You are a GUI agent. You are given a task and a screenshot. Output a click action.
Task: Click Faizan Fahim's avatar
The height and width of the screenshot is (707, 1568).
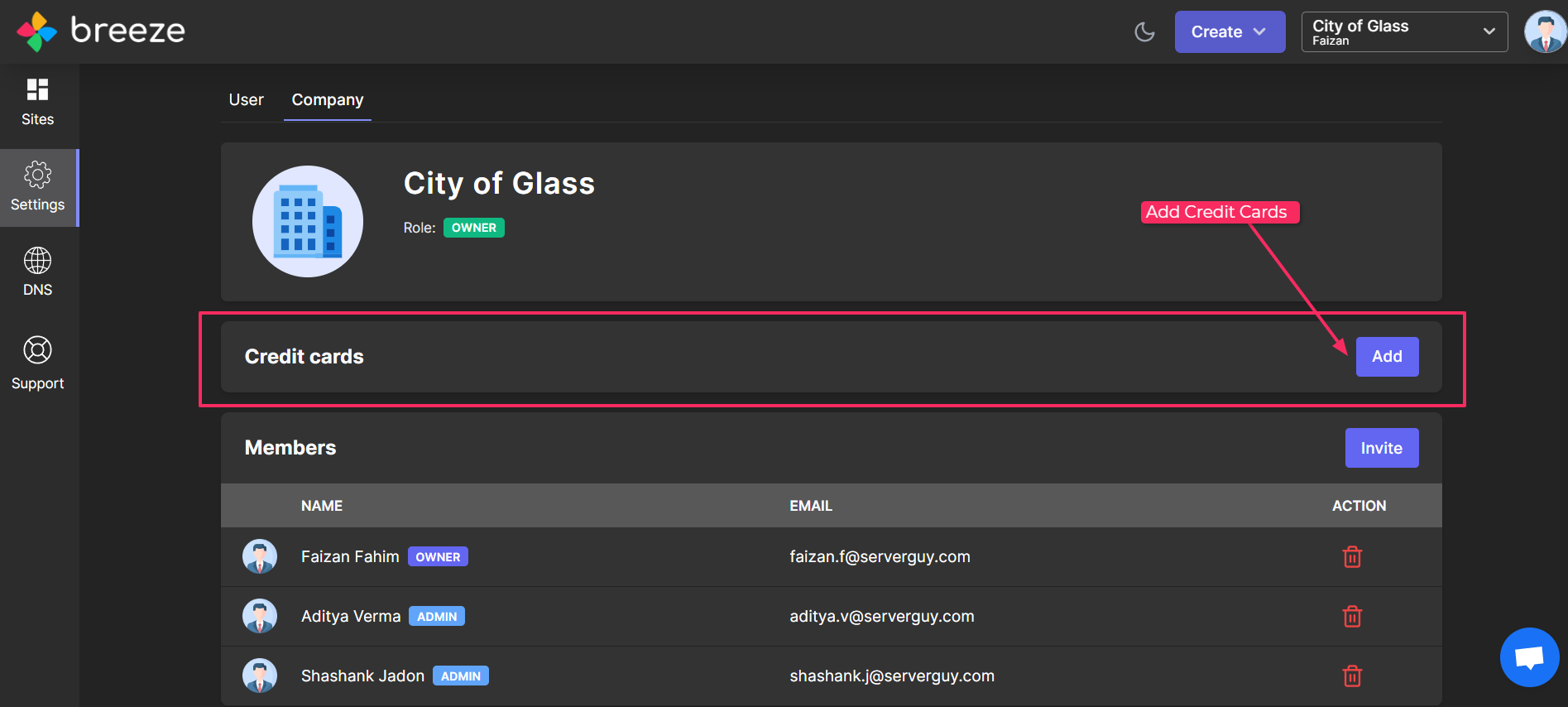260,556
